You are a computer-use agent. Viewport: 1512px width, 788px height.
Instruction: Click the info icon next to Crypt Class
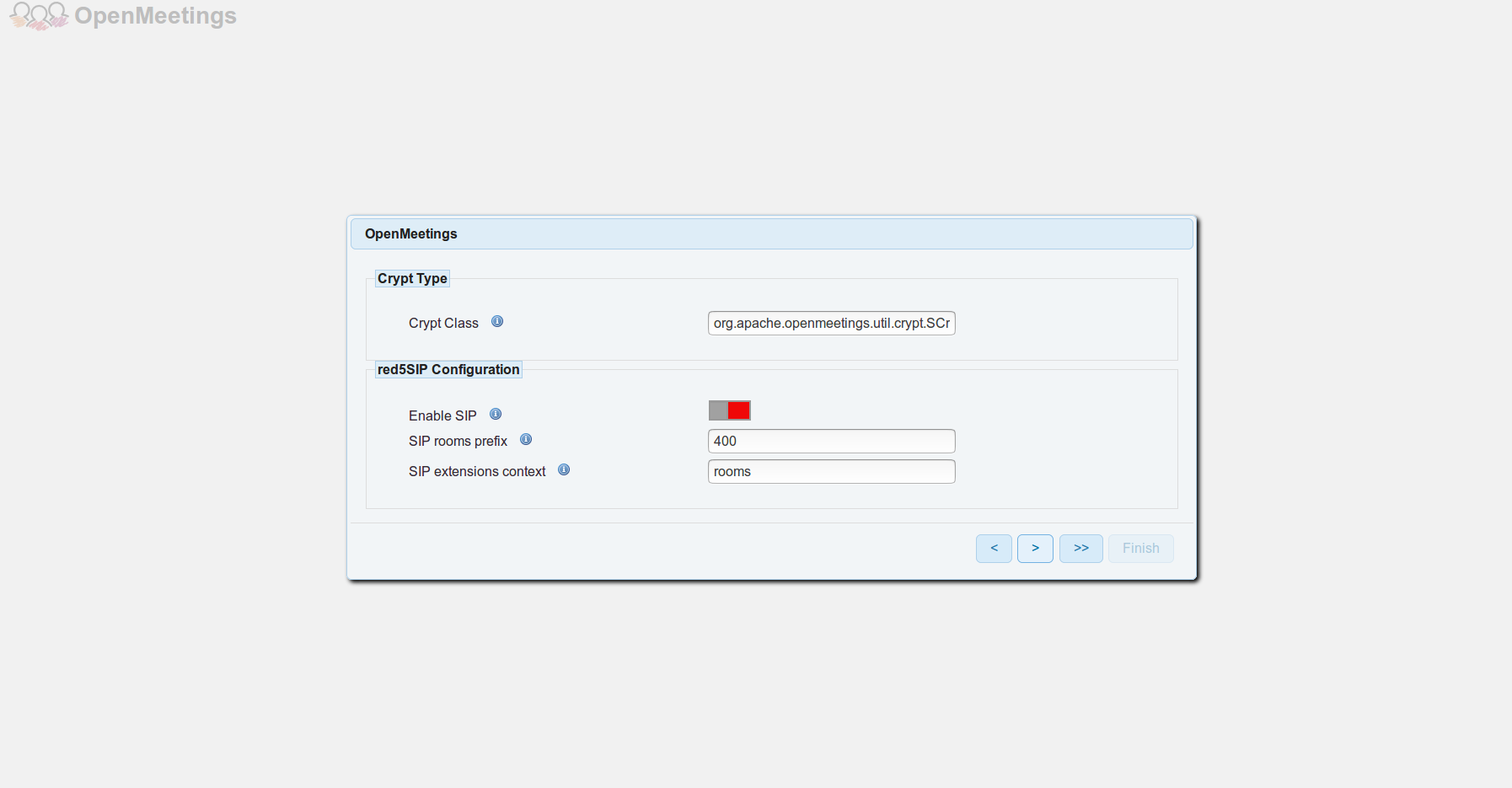pos(497,321)
